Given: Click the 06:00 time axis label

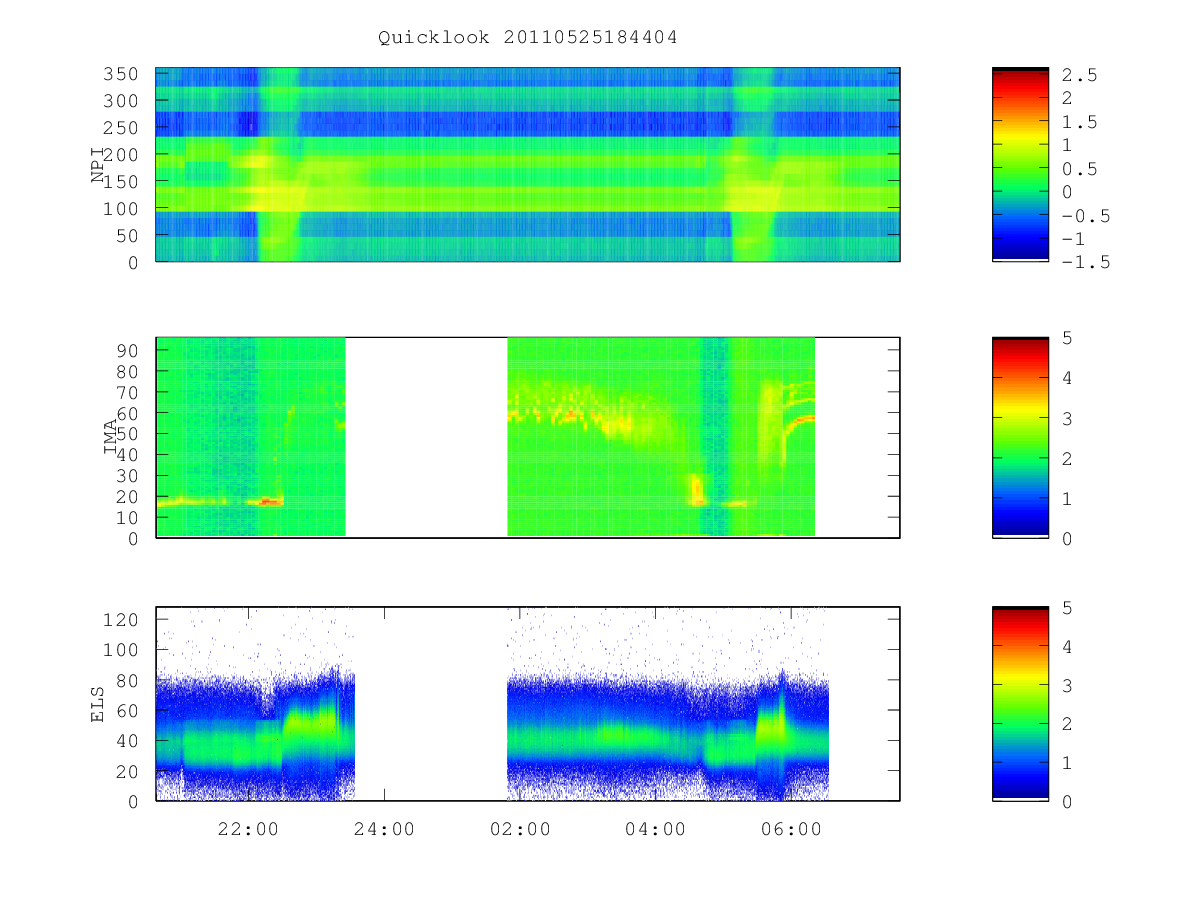Looking at the screenshot, I should (791, 829).
